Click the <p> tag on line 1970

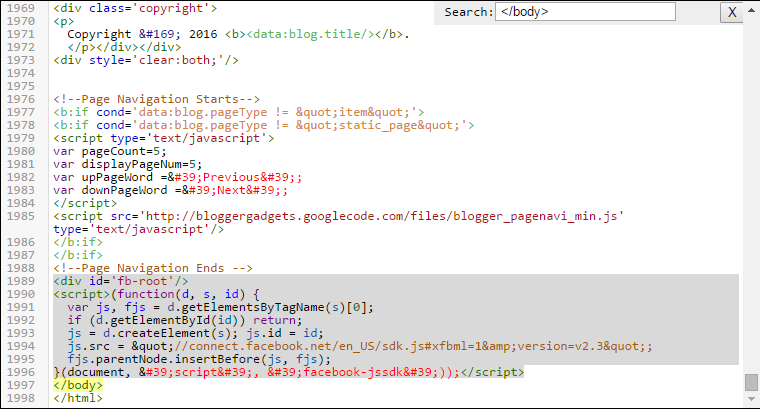tap(63, 21)
